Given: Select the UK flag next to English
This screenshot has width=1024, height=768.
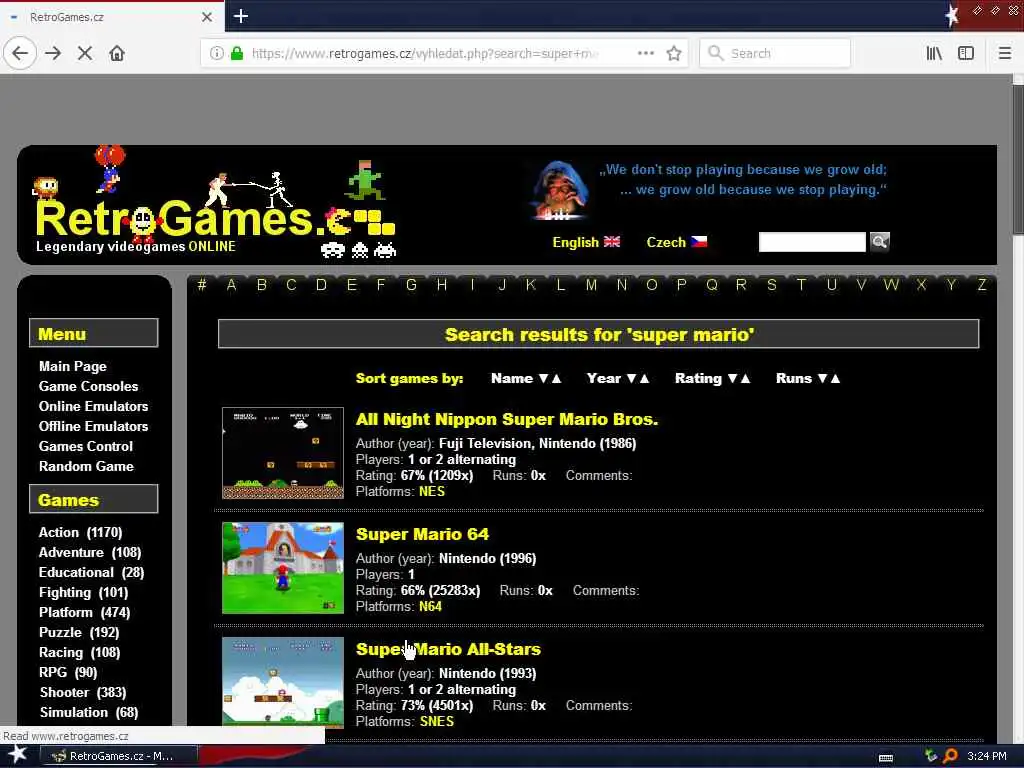Looking at the screenshot, I should (612, 242).
